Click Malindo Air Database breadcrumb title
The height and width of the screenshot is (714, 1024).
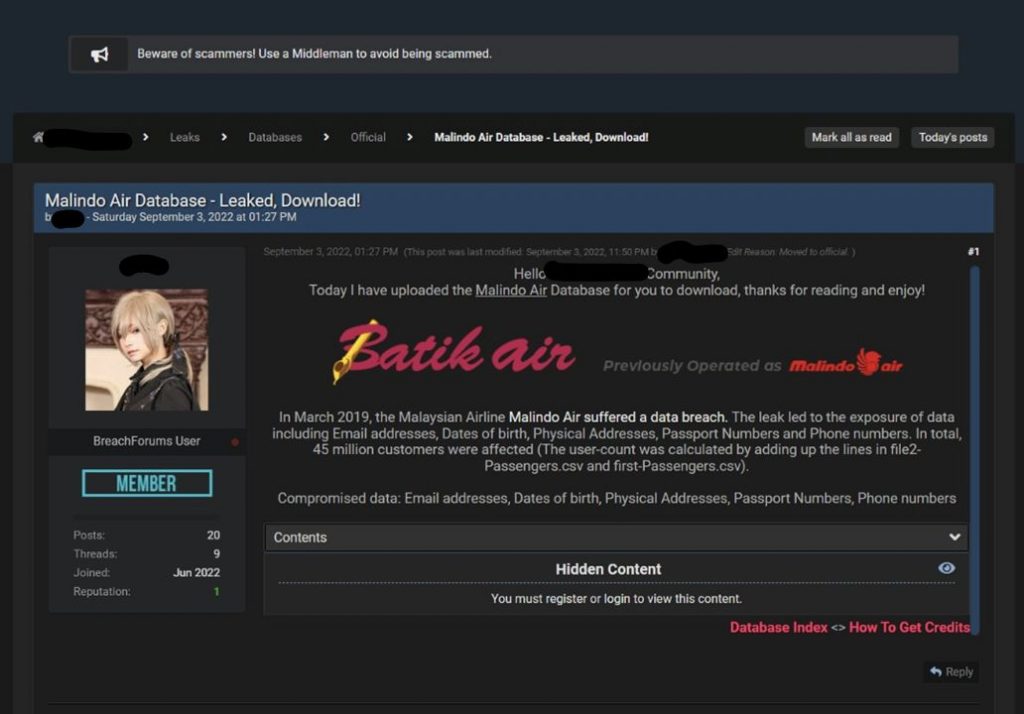pos(541,137)
